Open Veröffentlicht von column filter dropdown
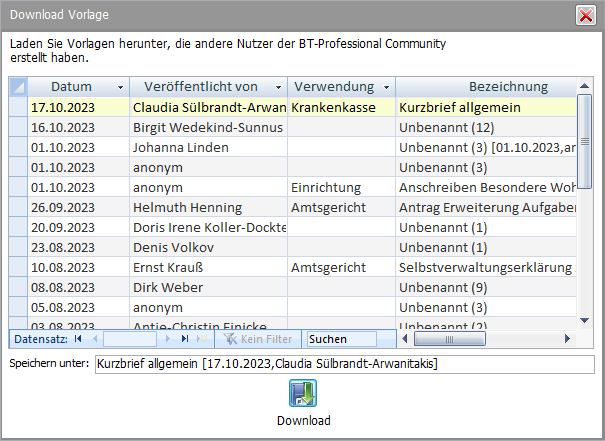 click(277, 87)
